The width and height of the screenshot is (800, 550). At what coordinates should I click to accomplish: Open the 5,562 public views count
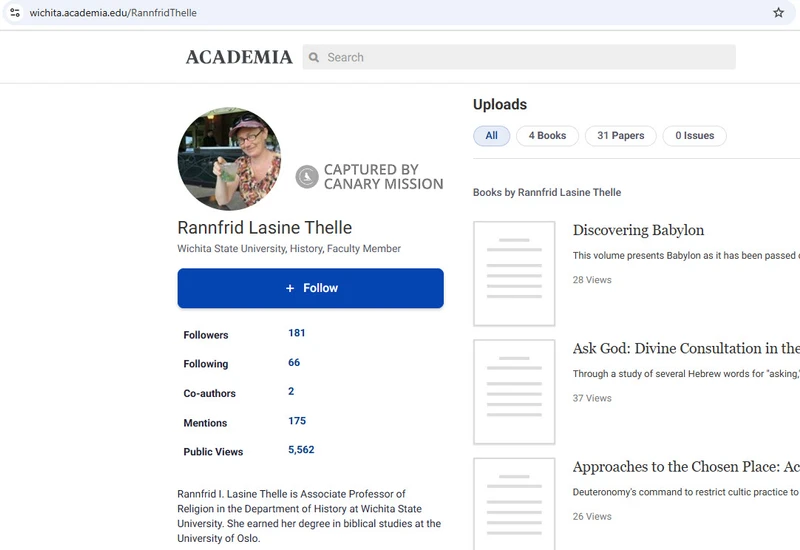click(301, 450)
